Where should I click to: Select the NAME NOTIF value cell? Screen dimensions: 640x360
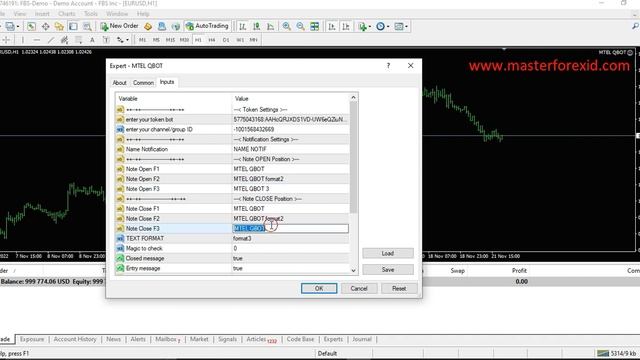[x=291, y=149]
